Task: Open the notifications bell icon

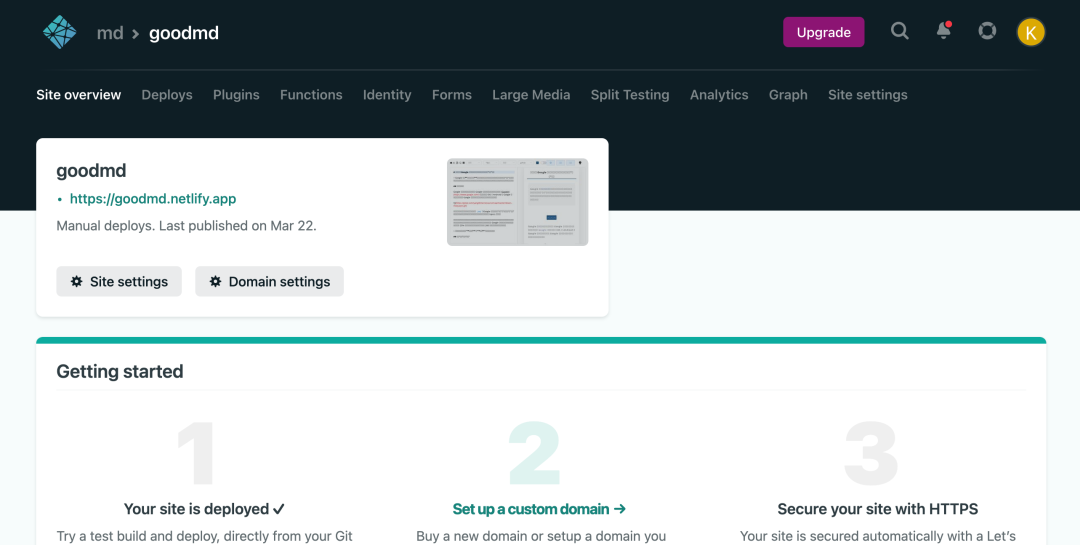Action: coord(944,30)
